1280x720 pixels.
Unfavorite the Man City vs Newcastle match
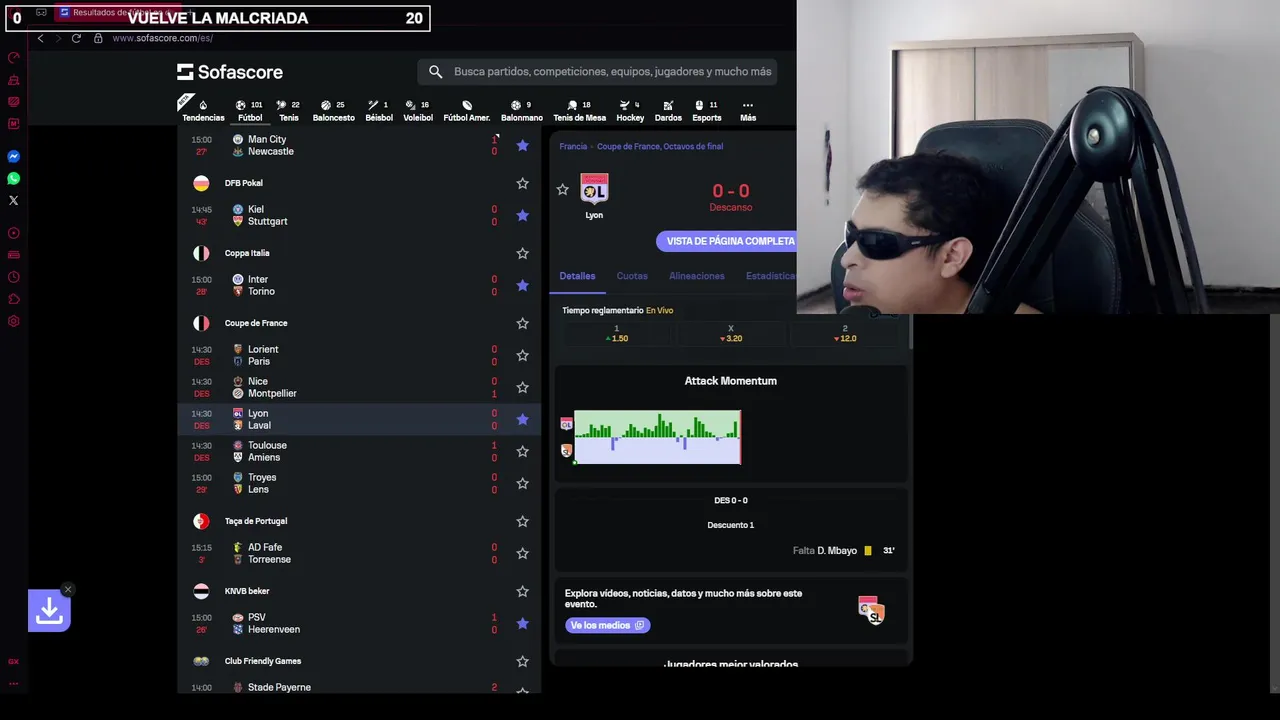click(522, 145)
